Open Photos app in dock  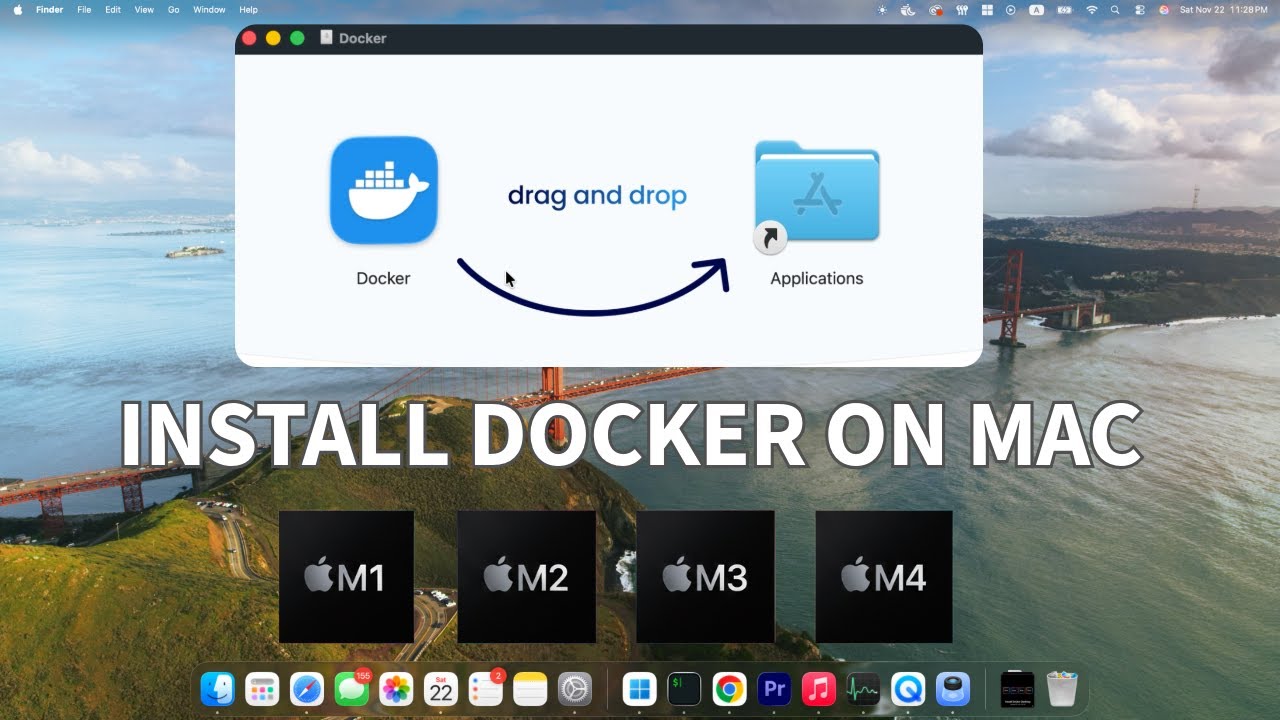pos(396,689)
